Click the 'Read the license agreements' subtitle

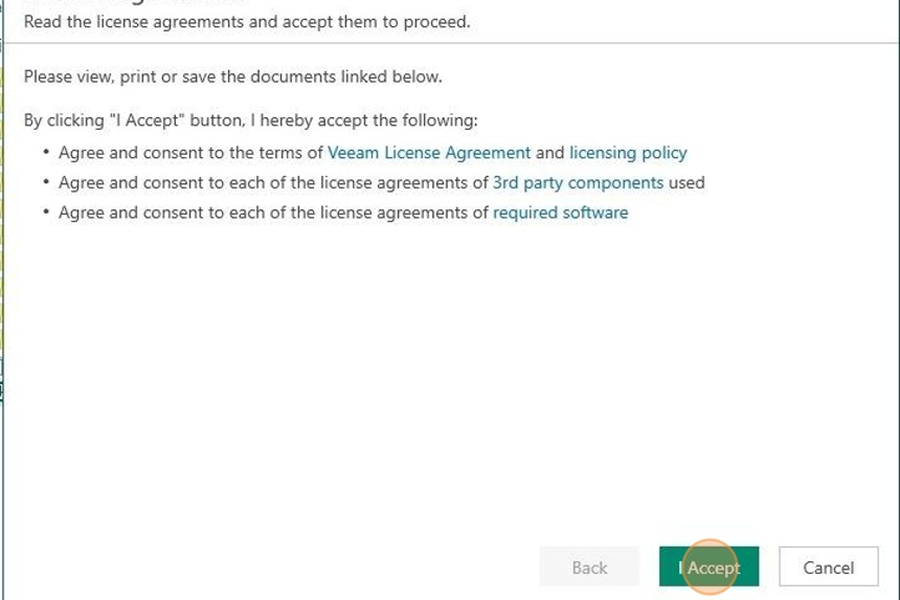pyautogui.click(x=247, y=22)
